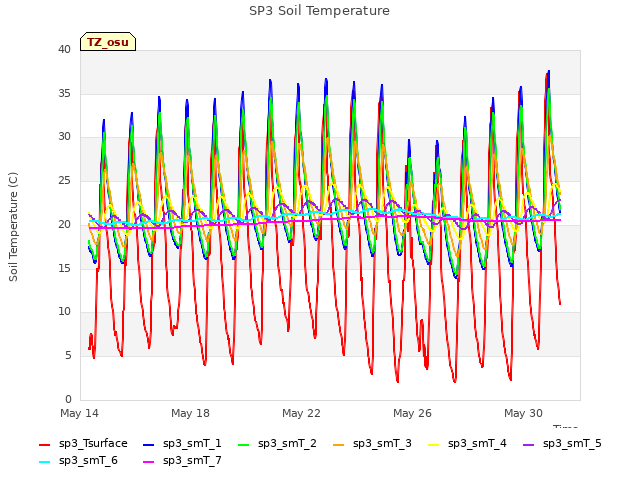Click the SP3 Soil Temperature chart title
The image size is (640, 480).
pos(319,11)
